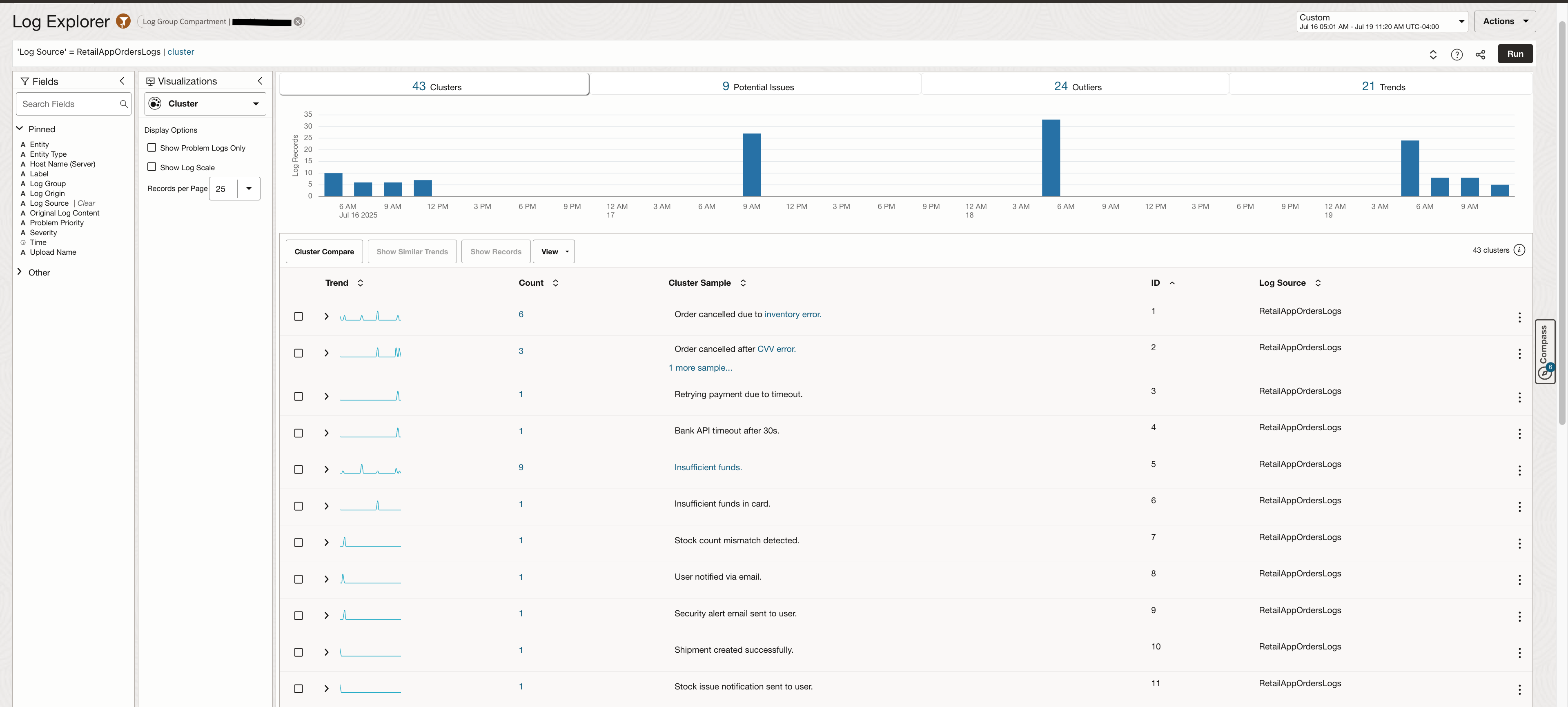
Task: Expand the query editor with up-down arrows icon
Action: (x=1433, y=54)
